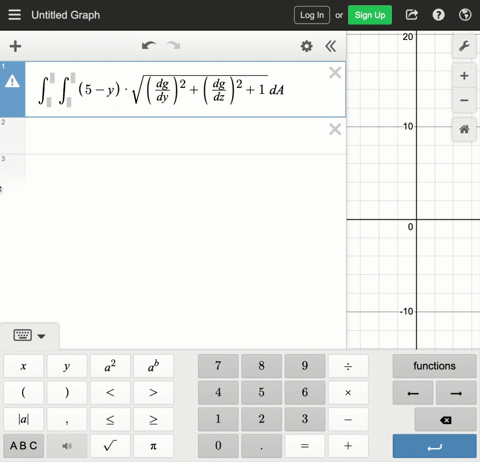Tap the 0 key
The width and height of the screenshot is (480, 462).
tap(218, 446)
